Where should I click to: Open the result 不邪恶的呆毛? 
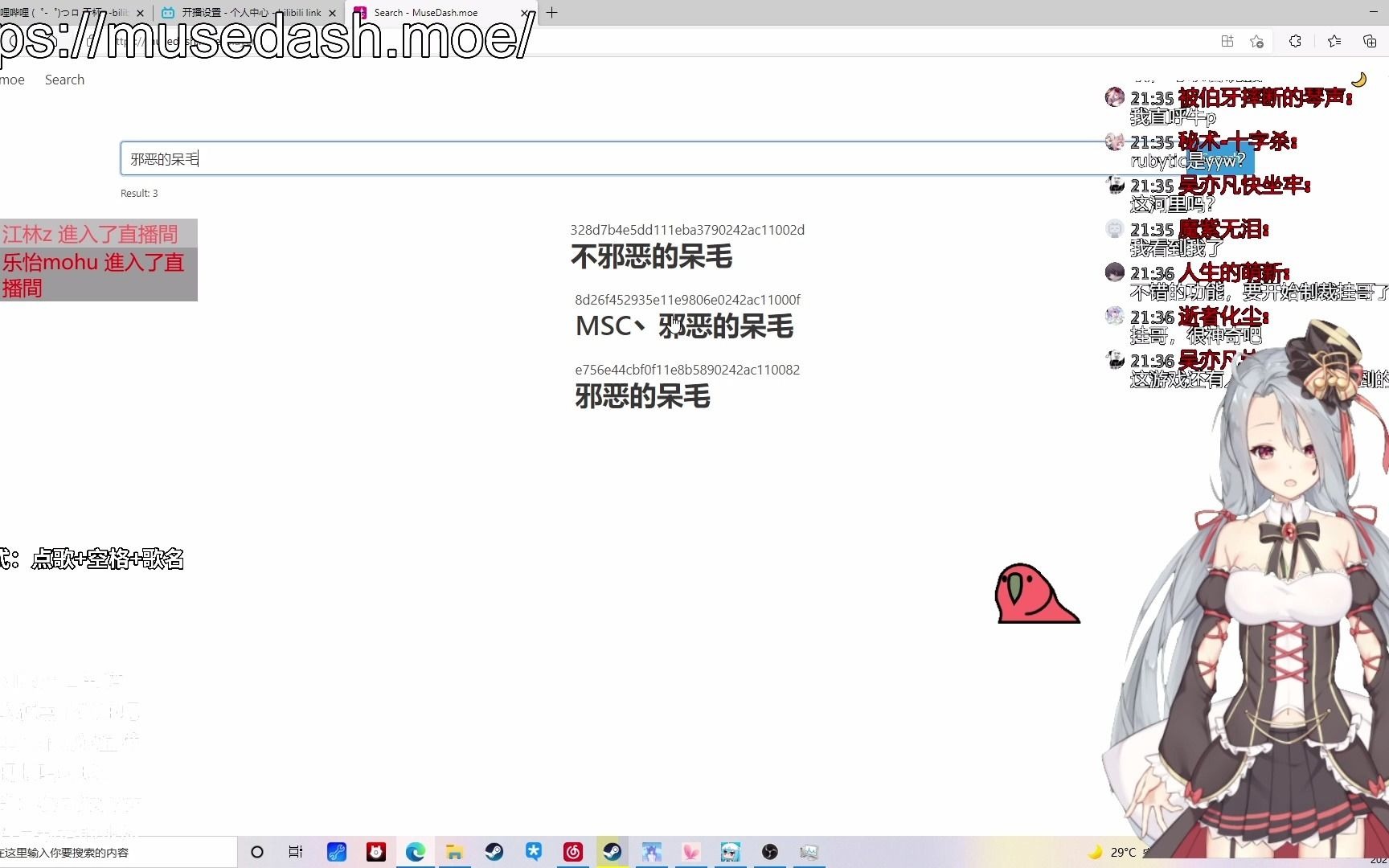tap(651, 257)
